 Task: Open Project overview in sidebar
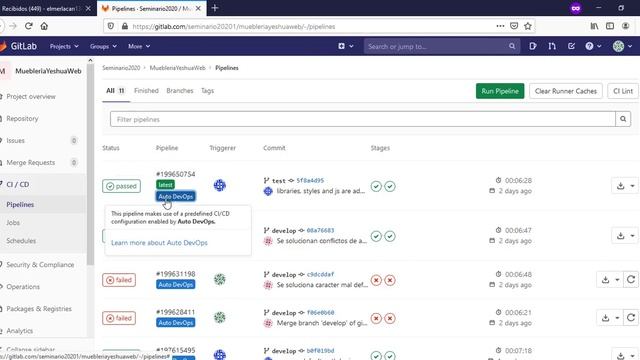[x=31, y=96]
